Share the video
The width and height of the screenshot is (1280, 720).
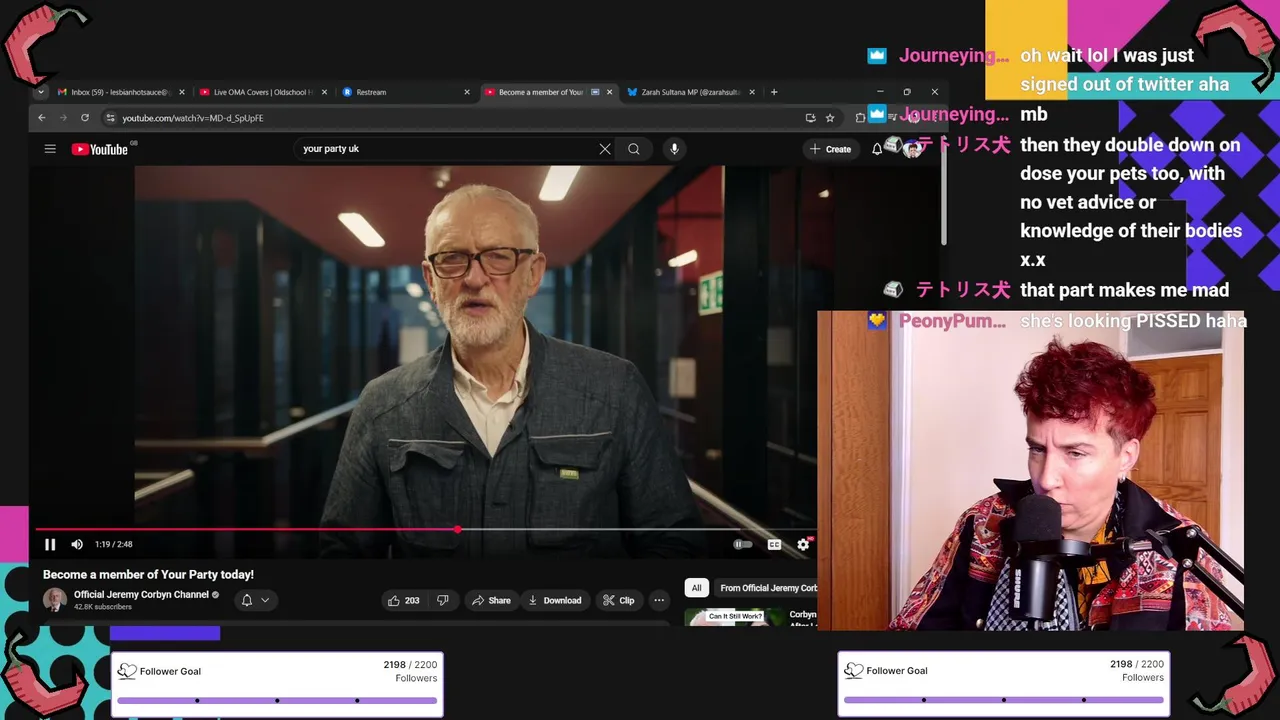[491, 600]
